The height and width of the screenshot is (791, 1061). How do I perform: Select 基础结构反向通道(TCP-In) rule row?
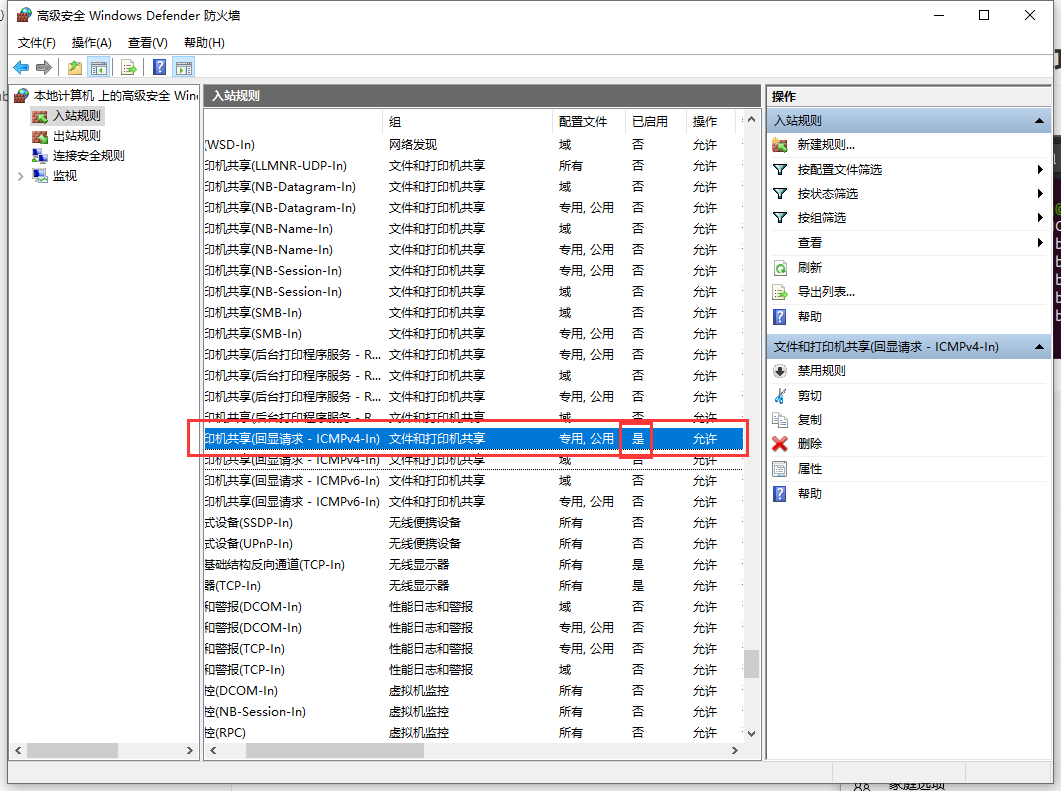point(473,564)
